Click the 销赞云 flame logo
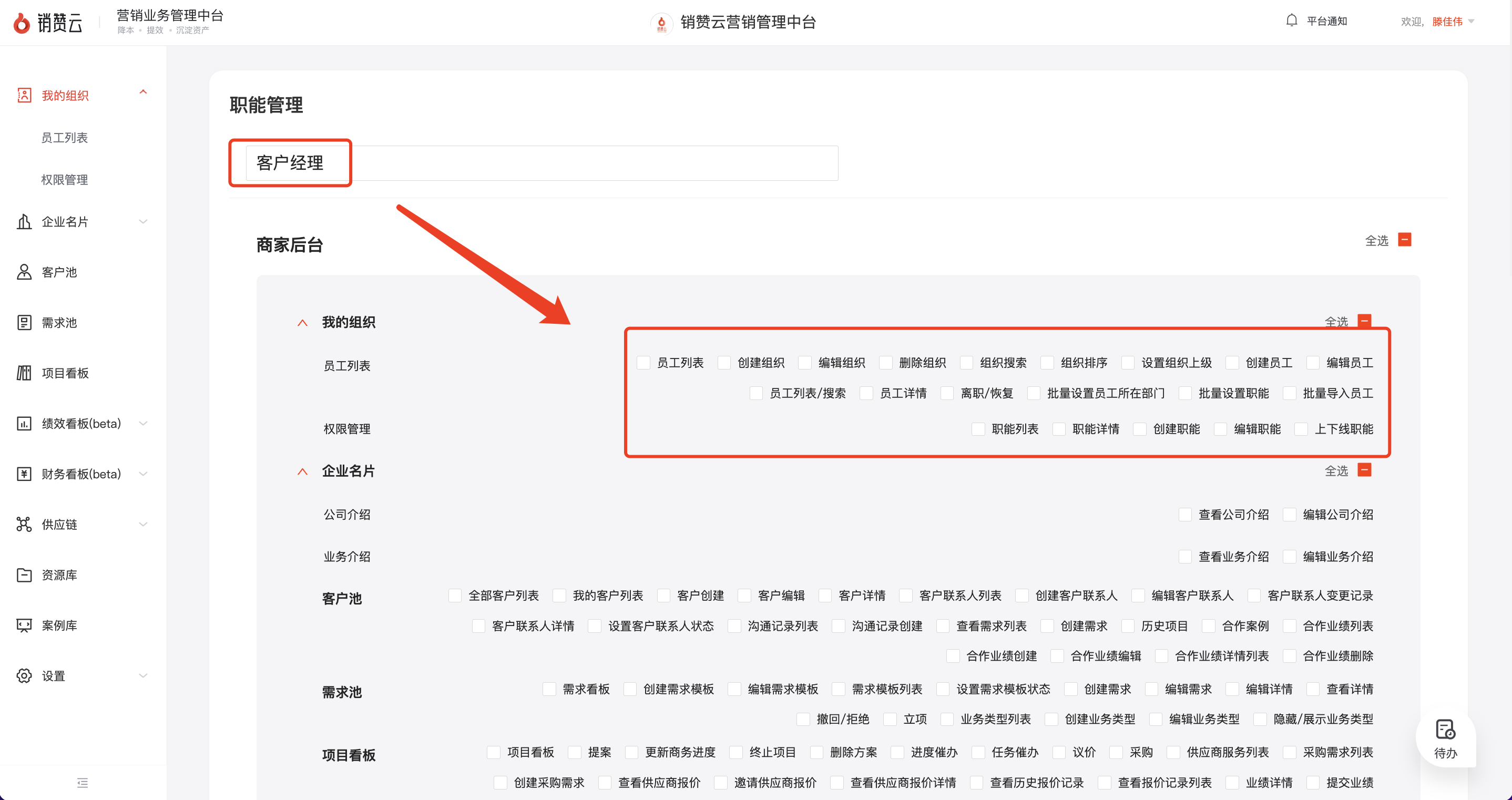This screenshot has width=1512, height=800. point(22,23)
